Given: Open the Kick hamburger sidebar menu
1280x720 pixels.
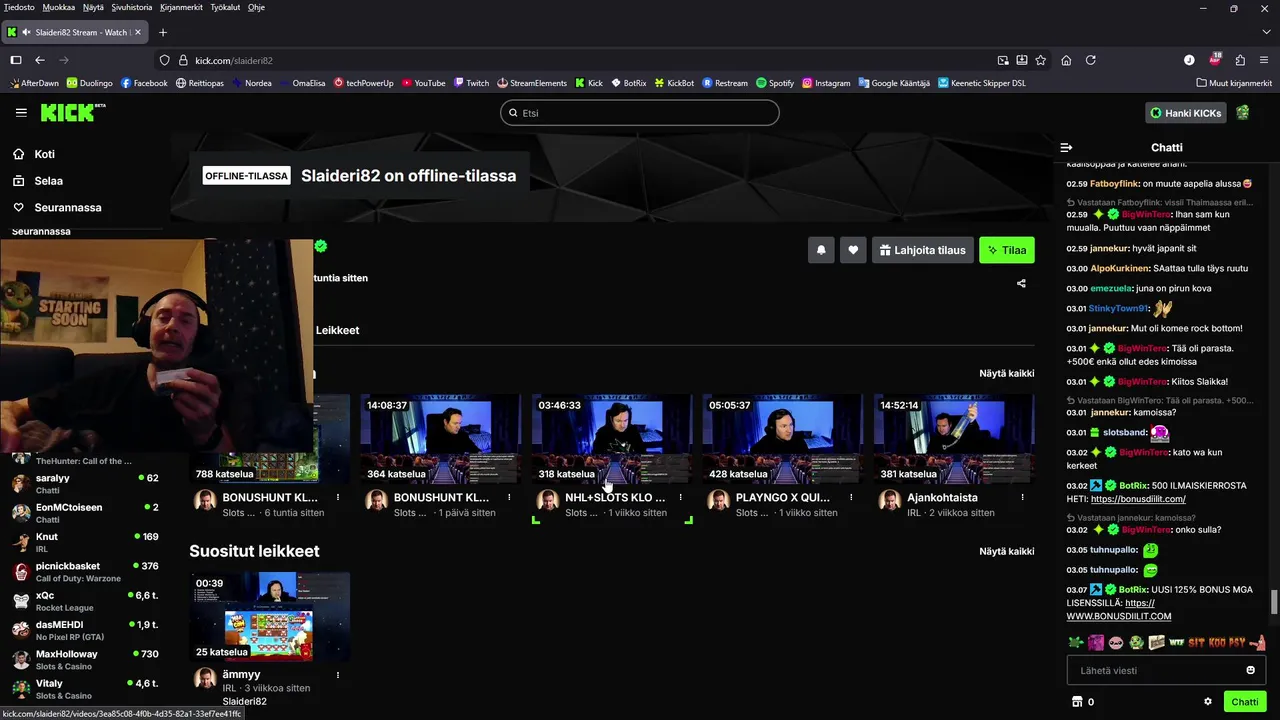Looking at the screenshot, I should click(21, 113).
